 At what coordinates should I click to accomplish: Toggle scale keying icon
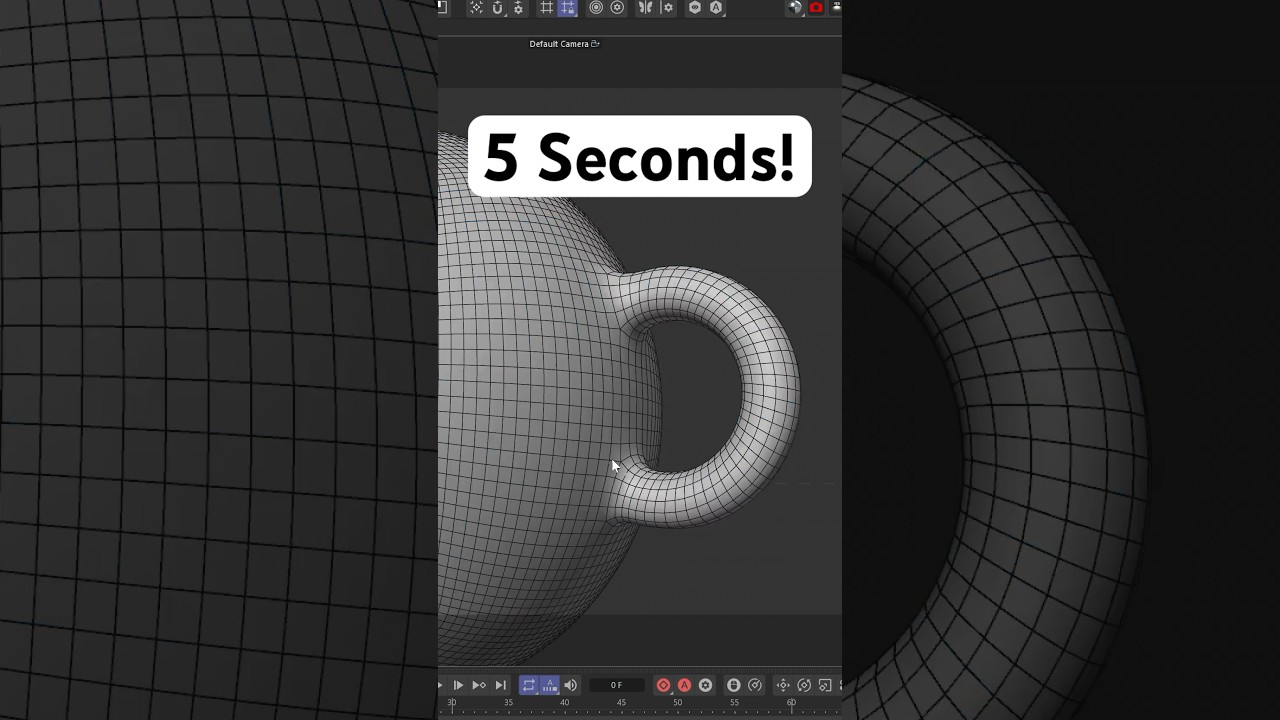pyautogui.click(x=825, y=685)
